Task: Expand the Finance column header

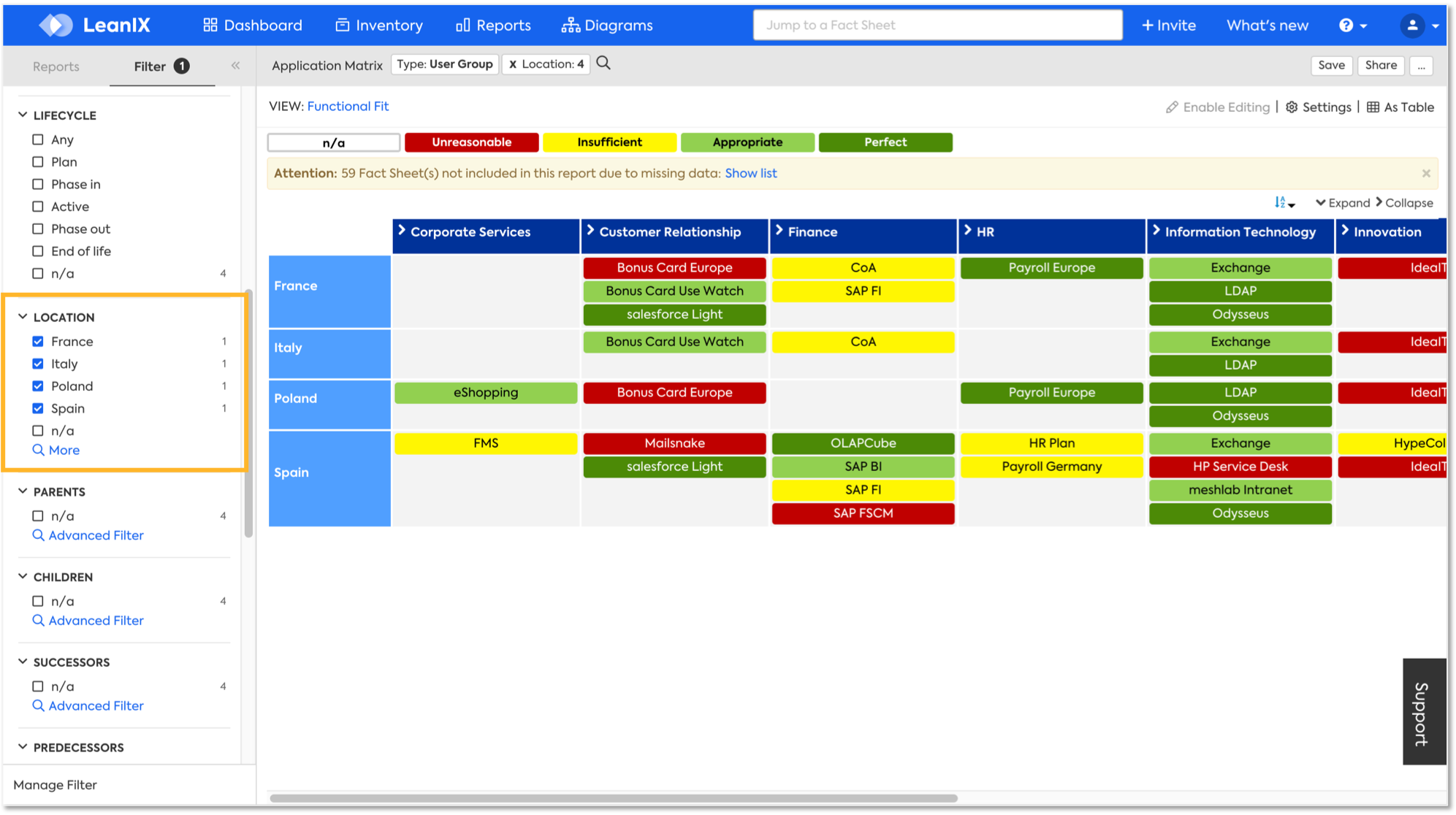Action: (x=780, y=231)
